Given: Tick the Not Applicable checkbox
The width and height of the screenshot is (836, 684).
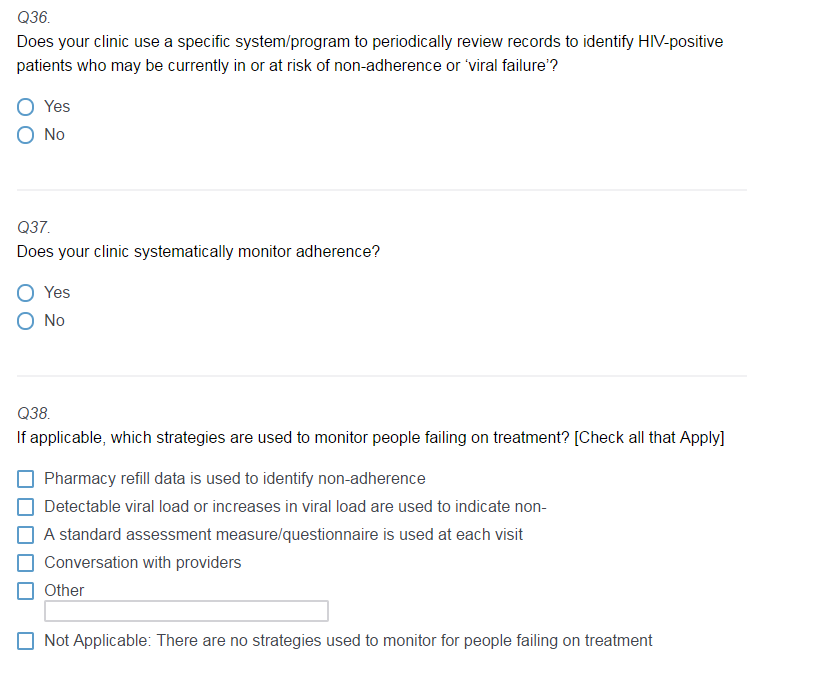Looking at the screenshot, I should click(26, 641).
